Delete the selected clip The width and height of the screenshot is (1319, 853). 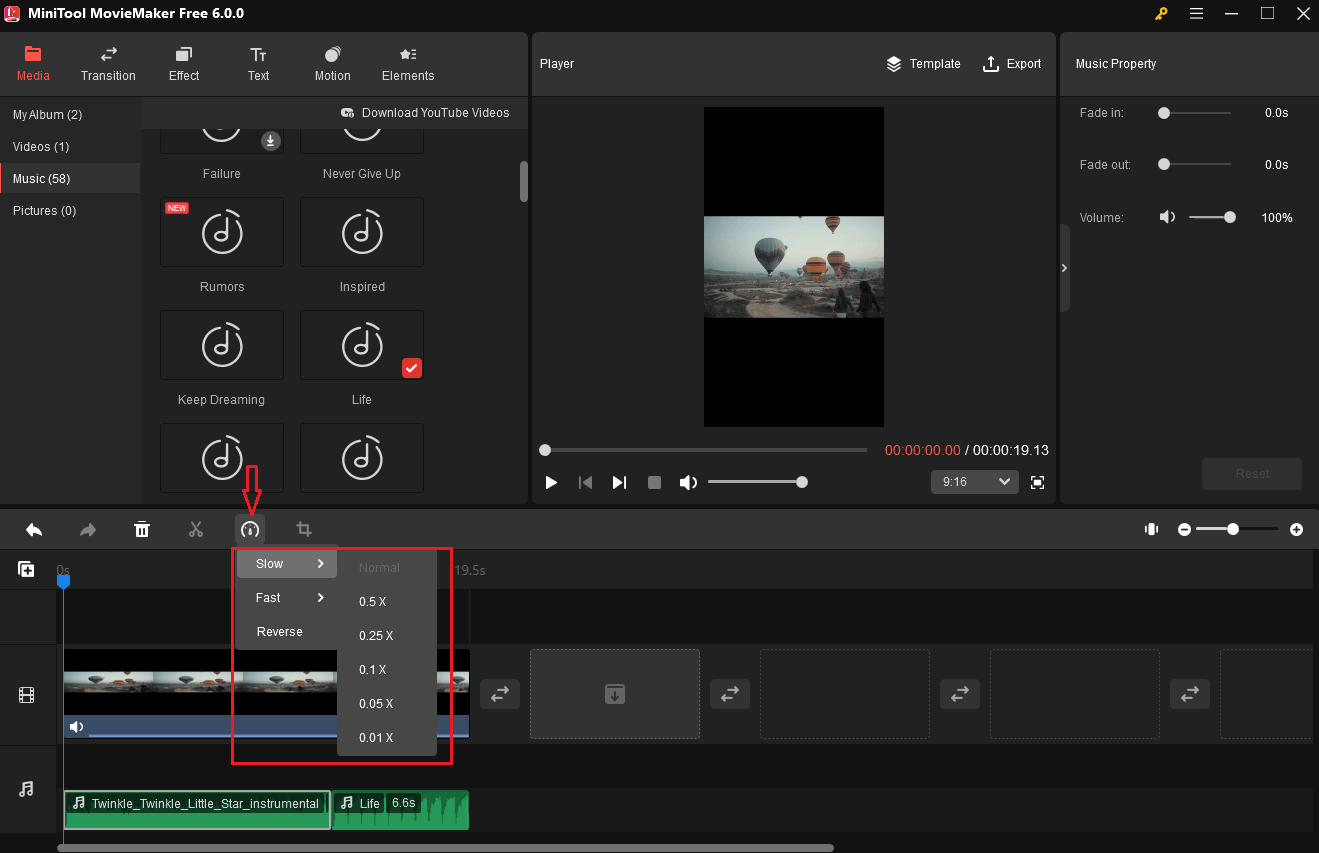pos(142,530)
